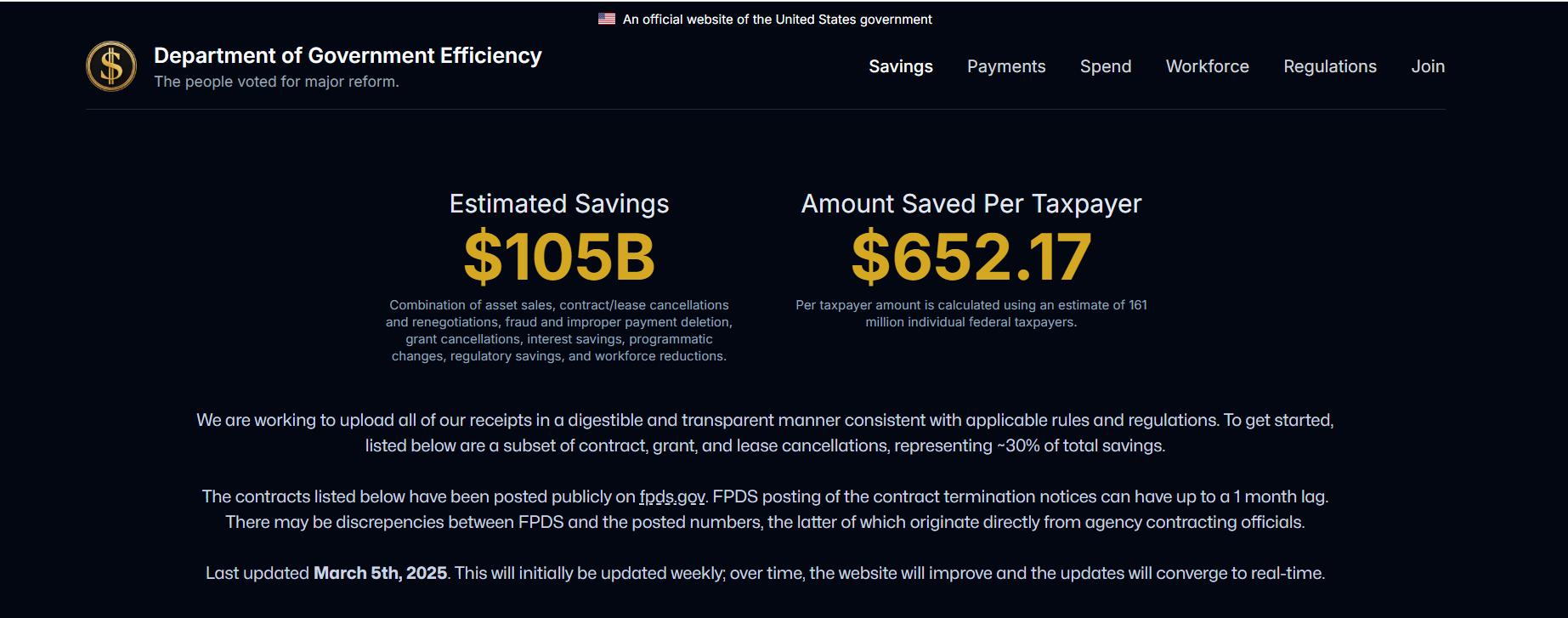Click the $652.17 per taxpayer amount
Viewport: 1568px width, 618px height.
[971, 257]
